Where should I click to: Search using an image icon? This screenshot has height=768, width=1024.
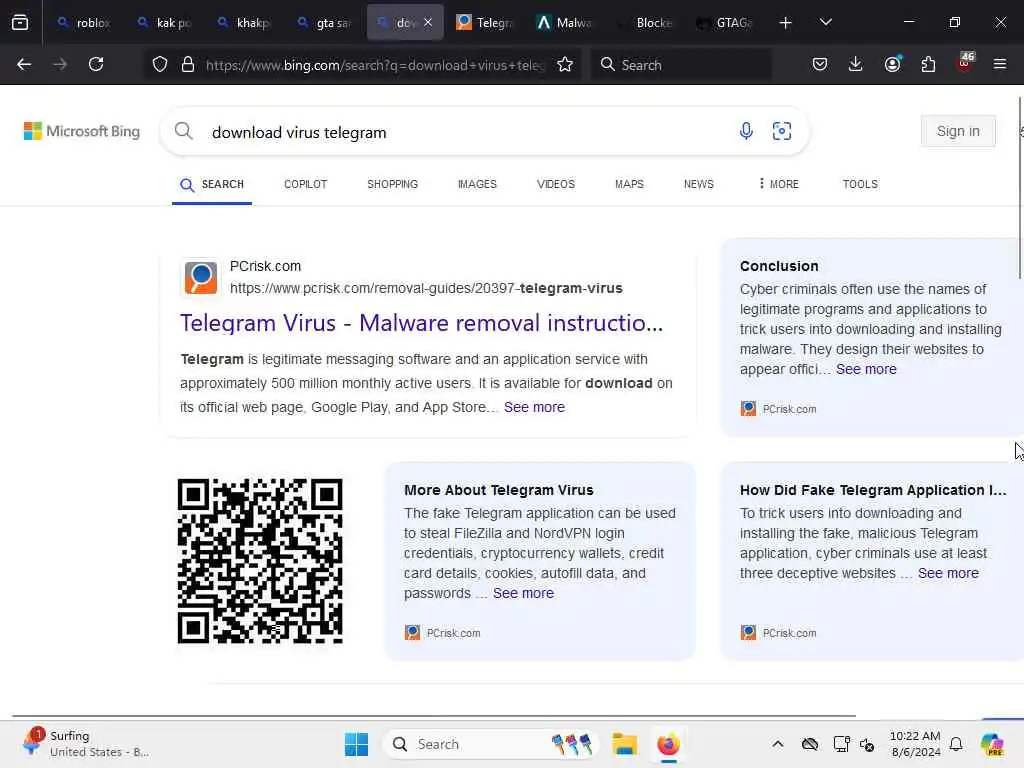point(782,131)
